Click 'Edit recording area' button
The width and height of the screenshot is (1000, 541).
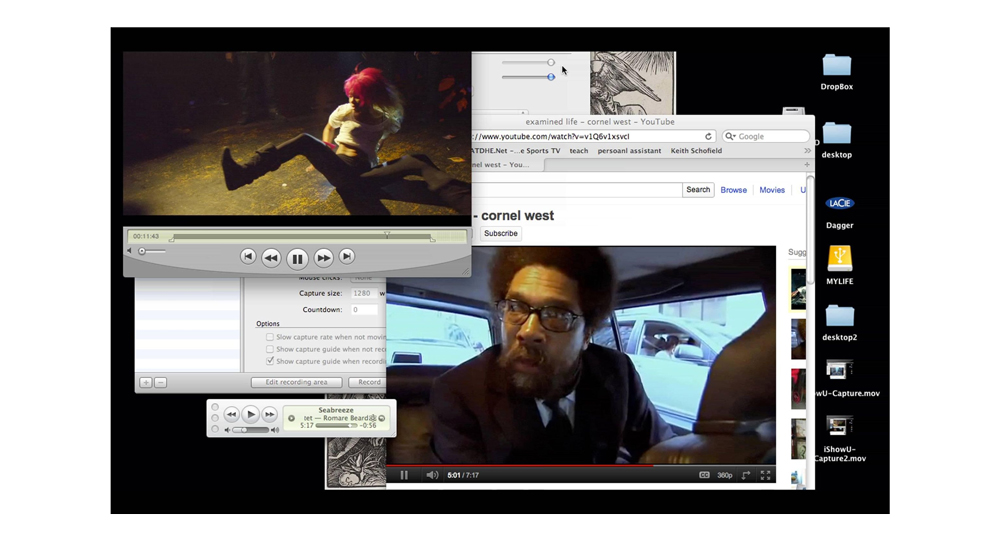[x=297, y=382]
